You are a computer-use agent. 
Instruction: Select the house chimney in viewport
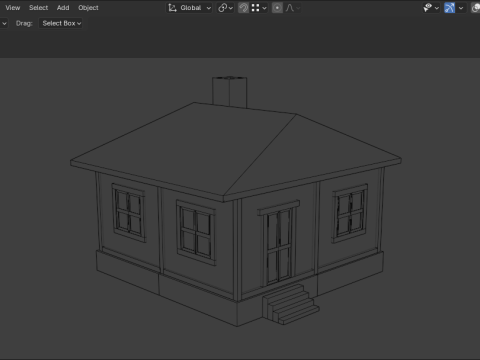pos(230,92)
